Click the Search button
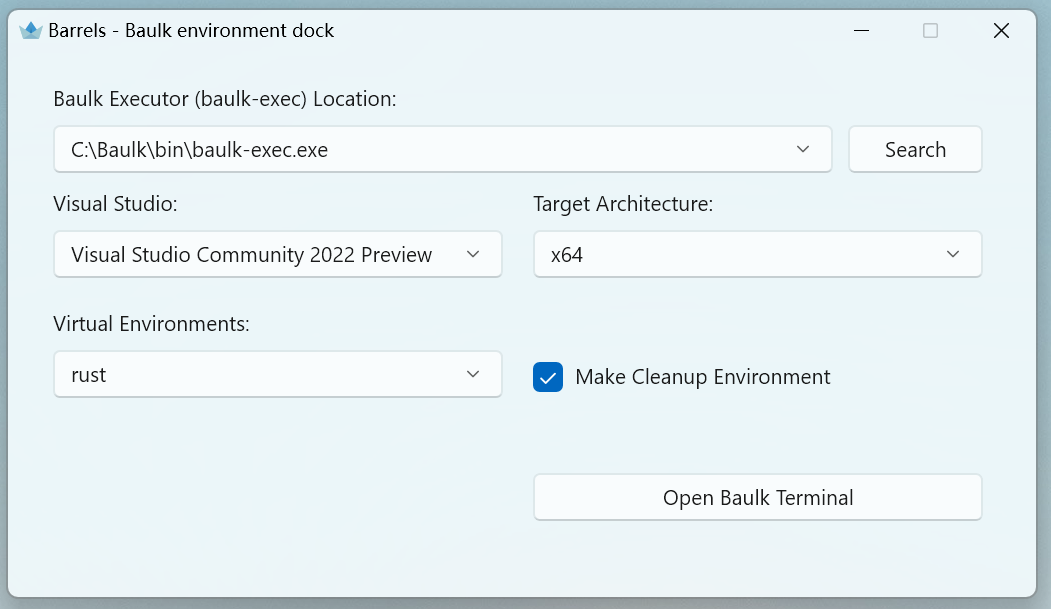1051x609 pixels. [x=915, y=149]
